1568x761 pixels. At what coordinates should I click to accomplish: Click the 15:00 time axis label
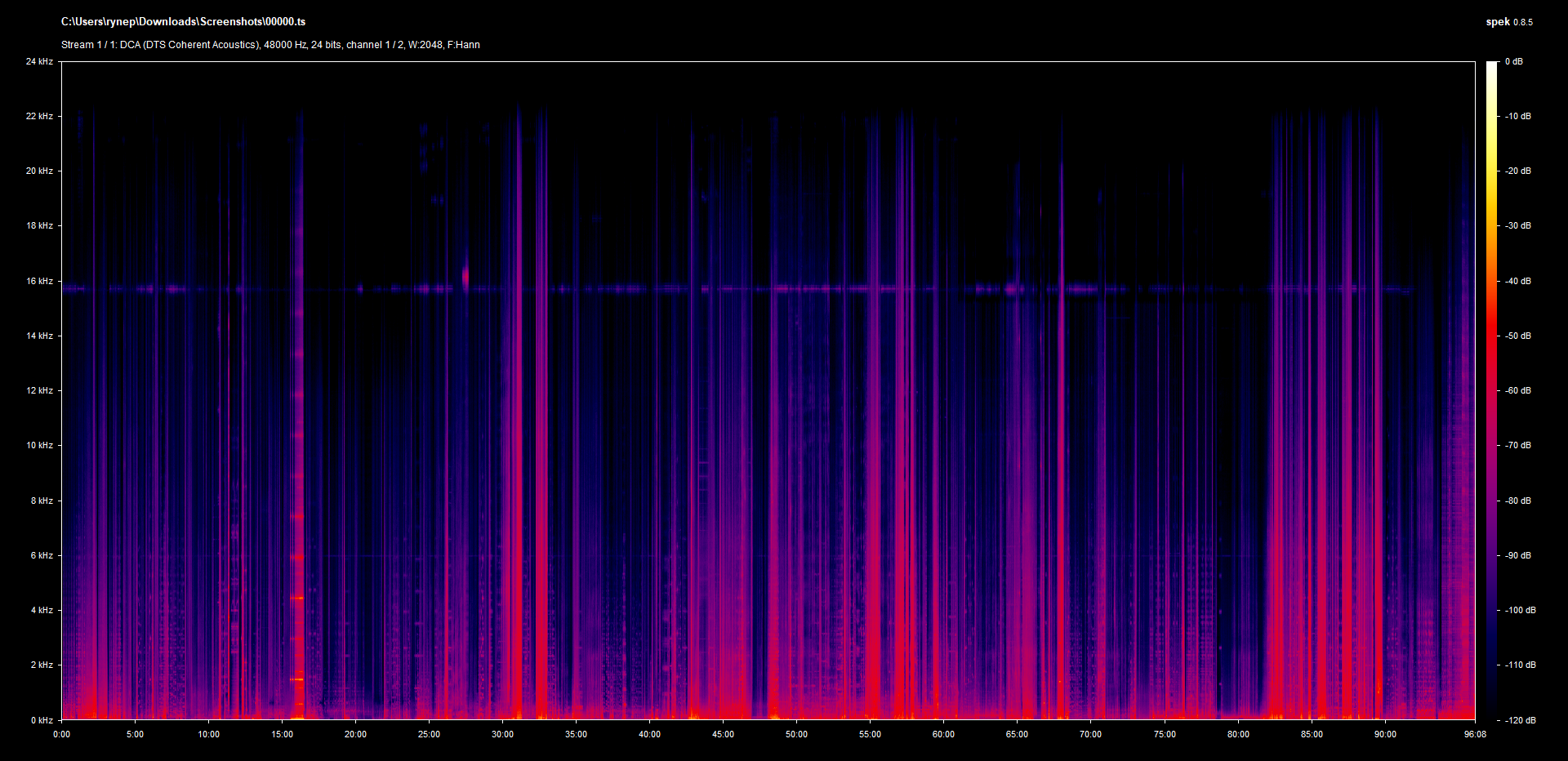pyautogui.click(x=282, y=734)
